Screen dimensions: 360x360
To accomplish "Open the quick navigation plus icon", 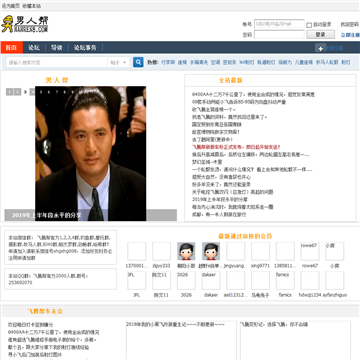I will pos(320,48).
